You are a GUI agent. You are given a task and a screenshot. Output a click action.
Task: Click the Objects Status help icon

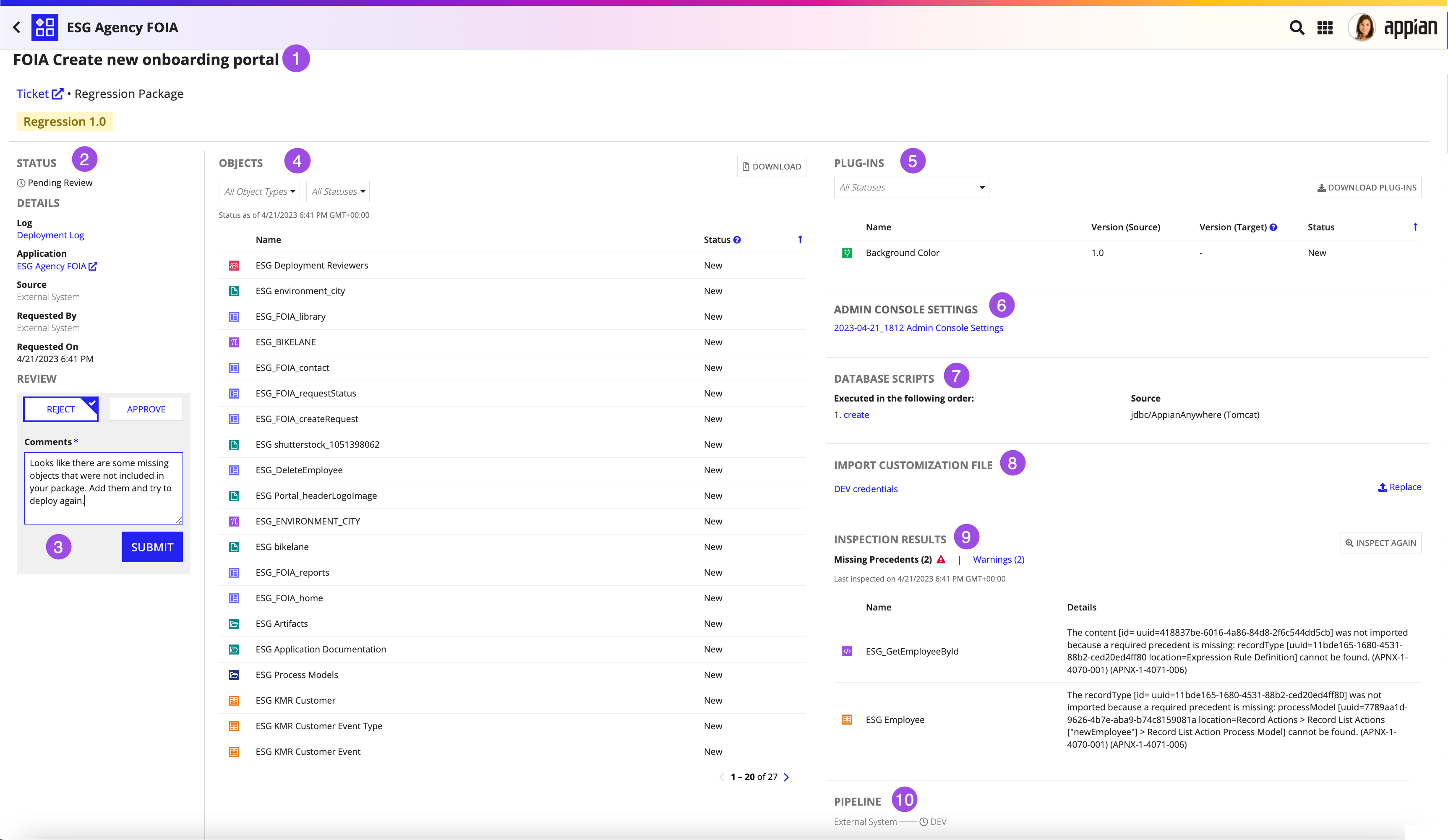[737, 240]
